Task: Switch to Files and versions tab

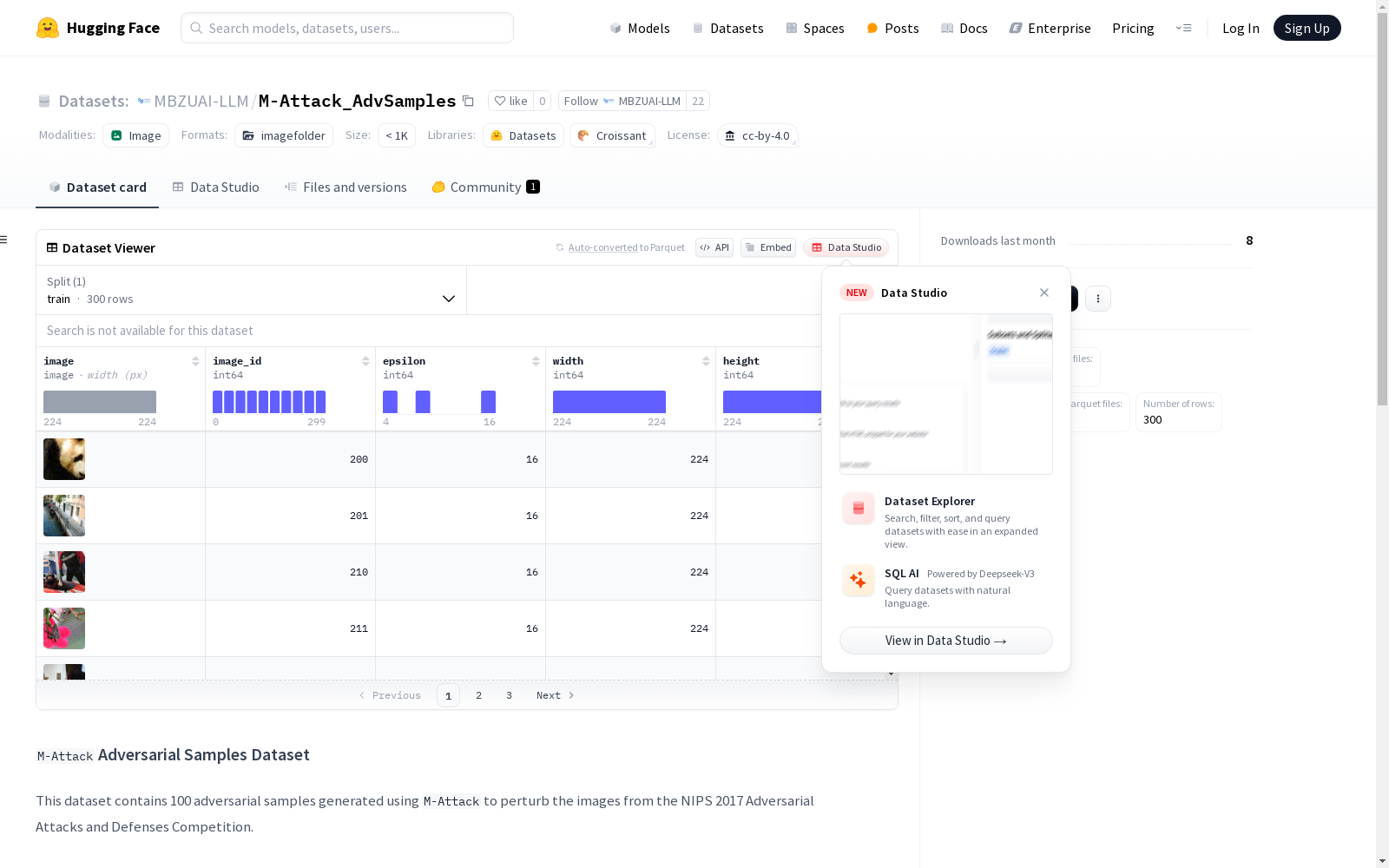Action: (x=346, y=187)
